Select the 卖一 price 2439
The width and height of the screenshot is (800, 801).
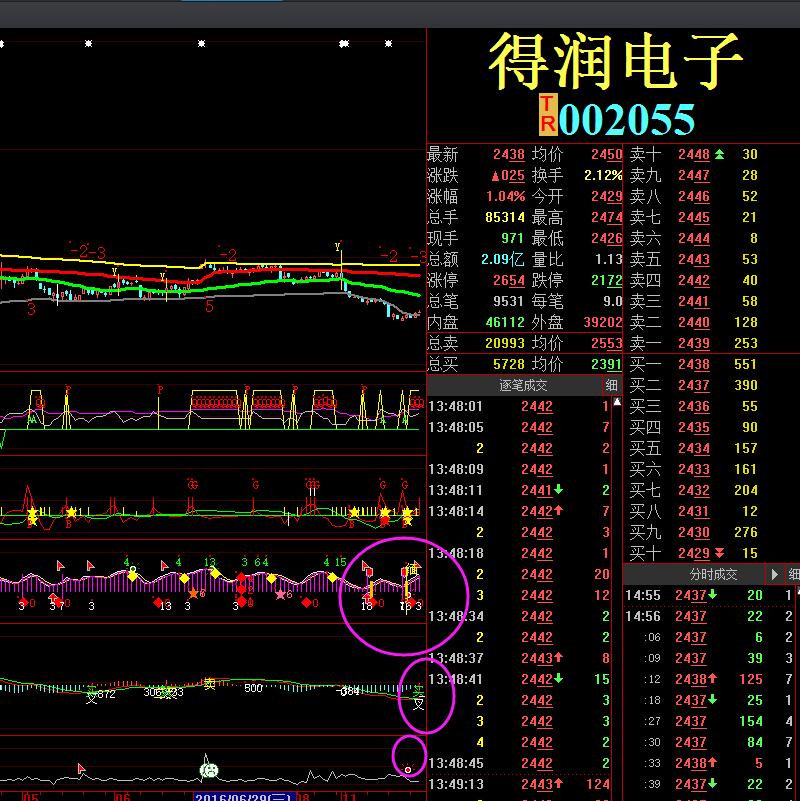point(694,343)
